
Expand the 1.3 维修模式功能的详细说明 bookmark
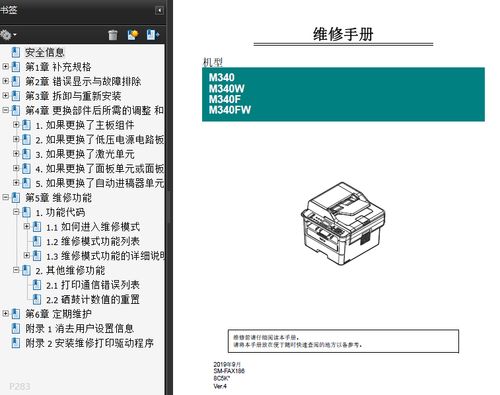point(27,255)
